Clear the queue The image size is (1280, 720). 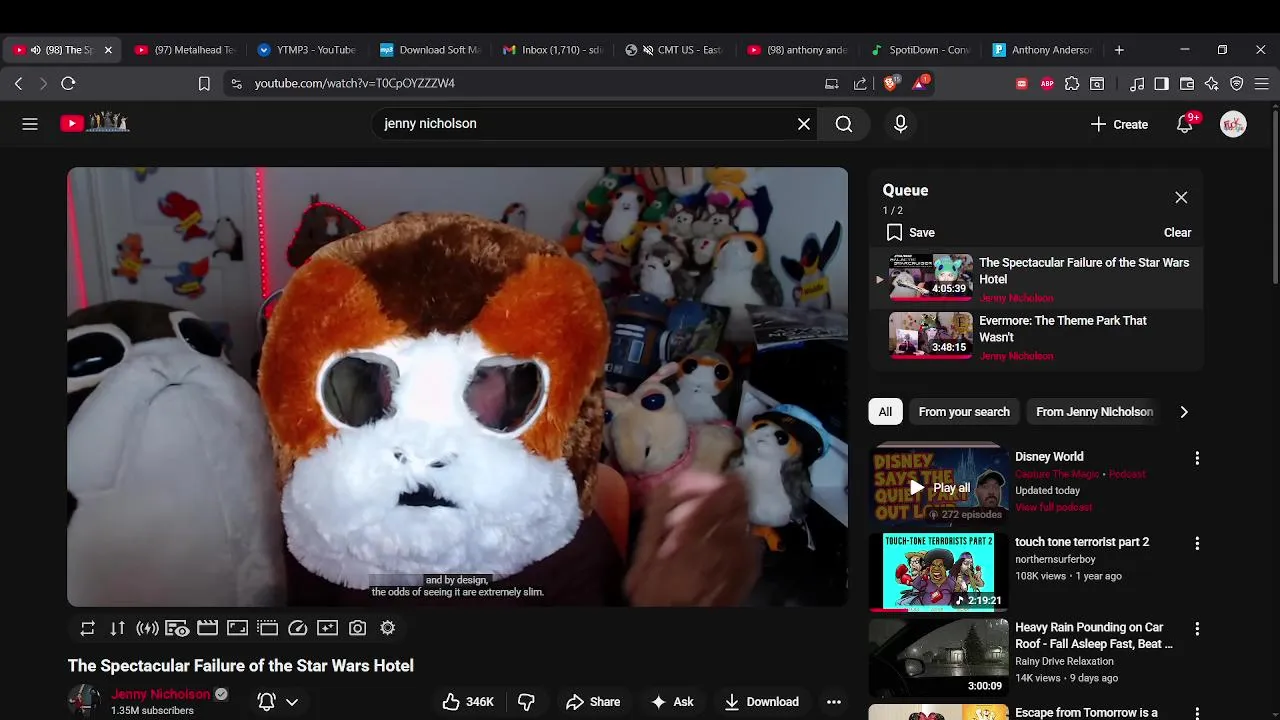(1177, 232)
